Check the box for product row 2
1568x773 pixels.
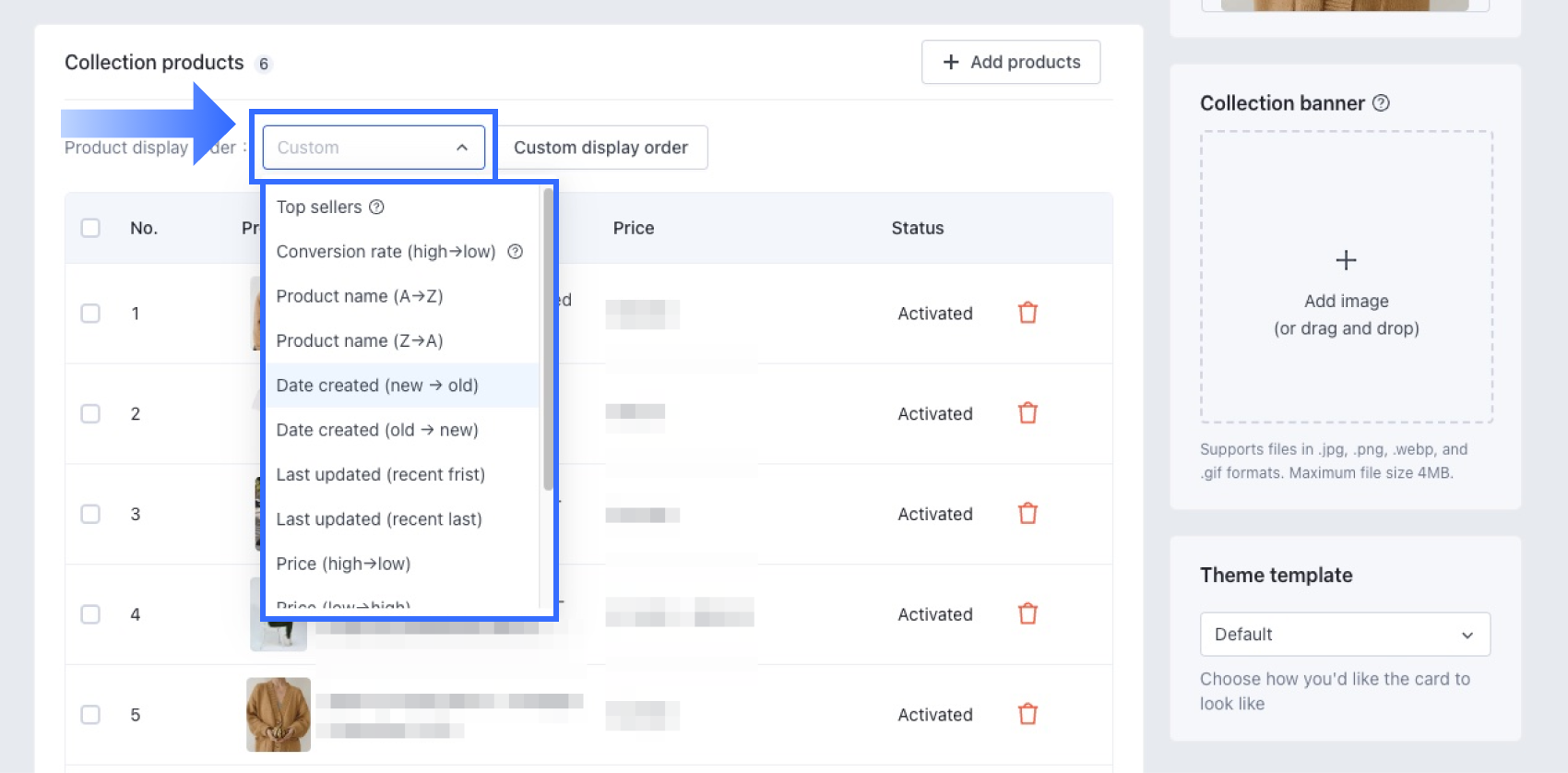90,414
